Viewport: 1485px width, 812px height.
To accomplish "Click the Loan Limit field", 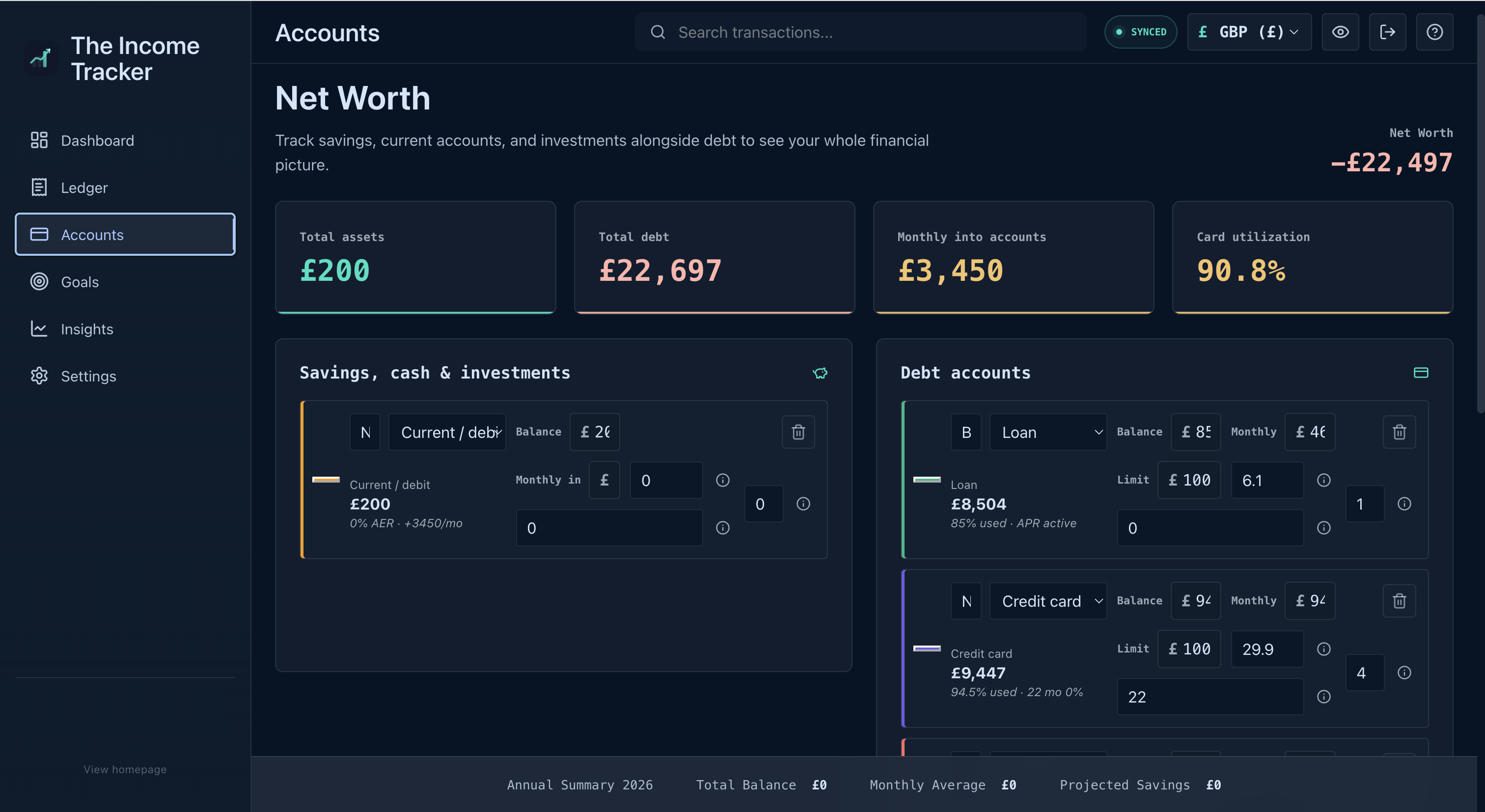I will [1189, 480].
